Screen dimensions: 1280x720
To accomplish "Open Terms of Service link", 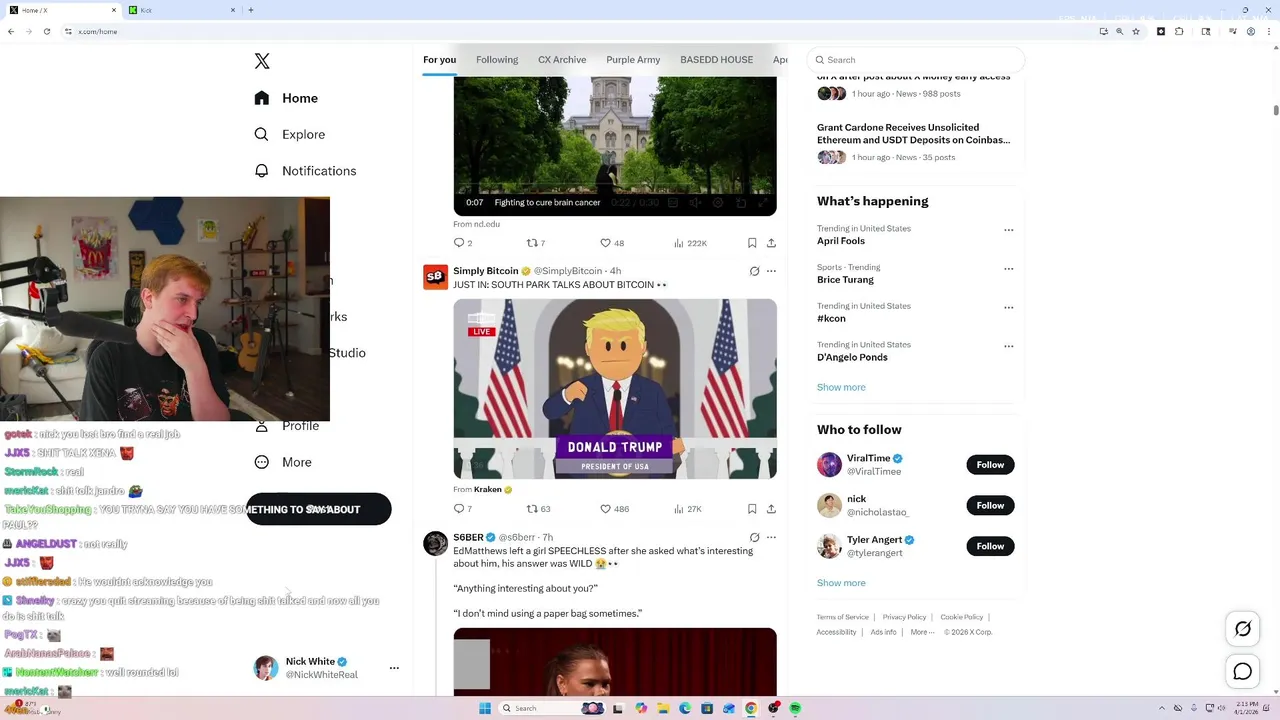I will 842,617.
